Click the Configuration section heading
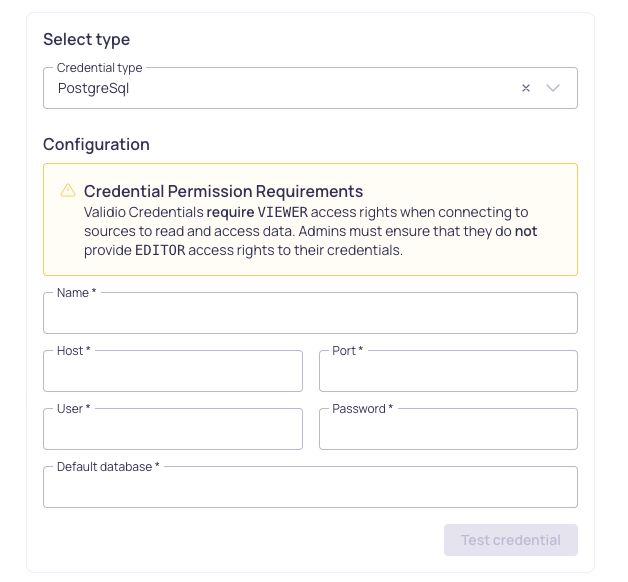The image size is (628, 582). [x=96, y=144]
